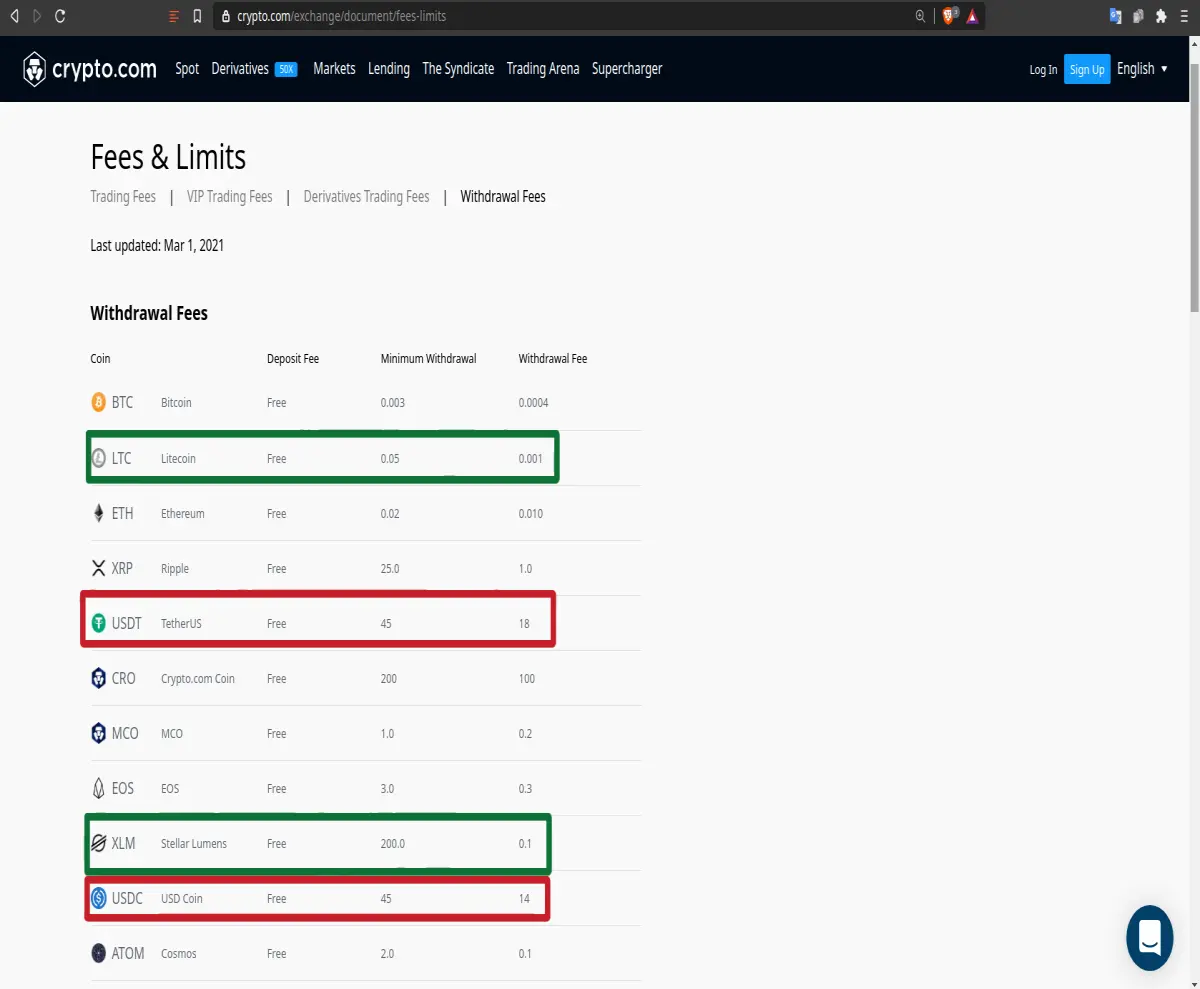This screenshot has height=989, width=1200.
Task: Open the browser hamburger menu
Action: pos(1185,16)
